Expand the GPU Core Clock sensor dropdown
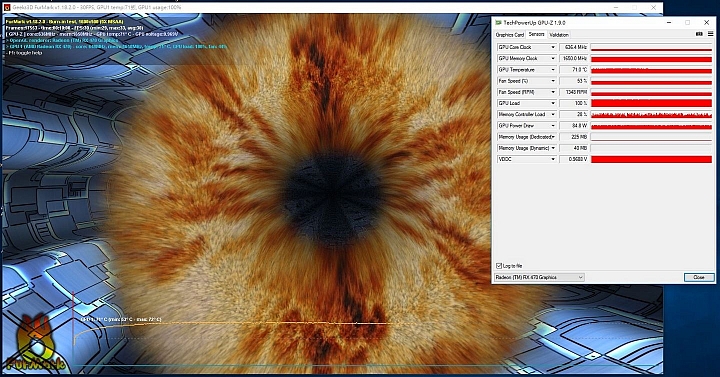720x377 pixels. tap(553, 47)
